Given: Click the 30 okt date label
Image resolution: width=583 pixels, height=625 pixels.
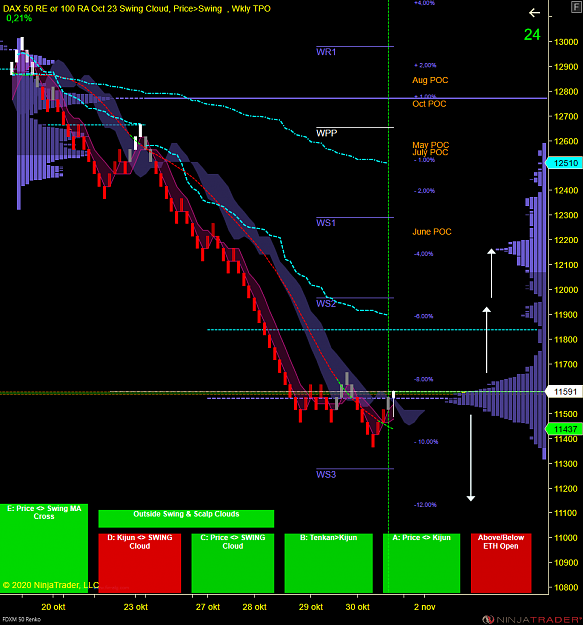Looking at the screenshot, I should click(357, 607).
